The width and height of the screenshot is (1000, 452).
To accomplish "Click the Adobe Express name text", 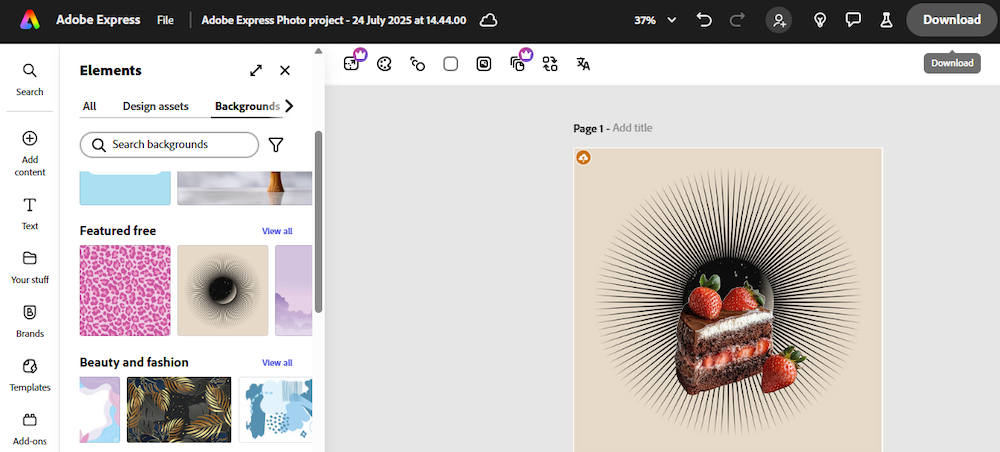I will (x=98, y=20).
